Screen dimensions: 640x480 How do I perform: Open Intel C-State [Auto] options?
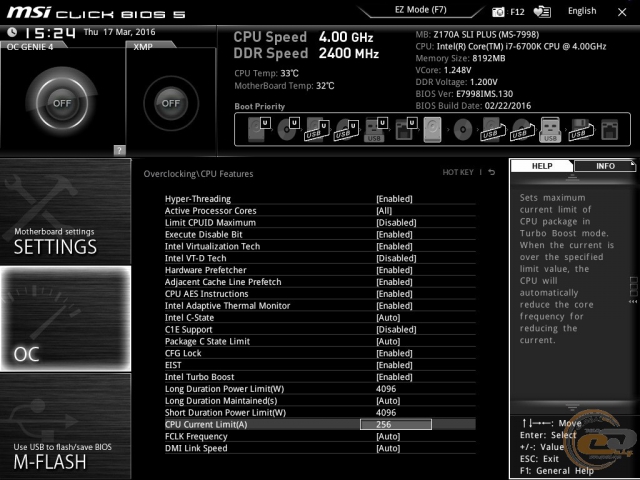tap(388, 318)
